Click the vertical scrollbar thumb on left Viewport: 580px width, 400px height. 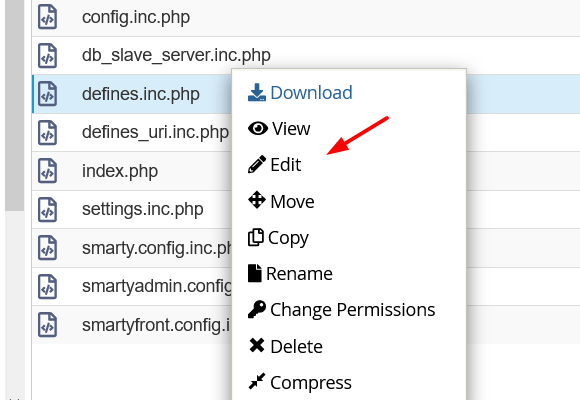pyautogui.click(x=14, y=105)
